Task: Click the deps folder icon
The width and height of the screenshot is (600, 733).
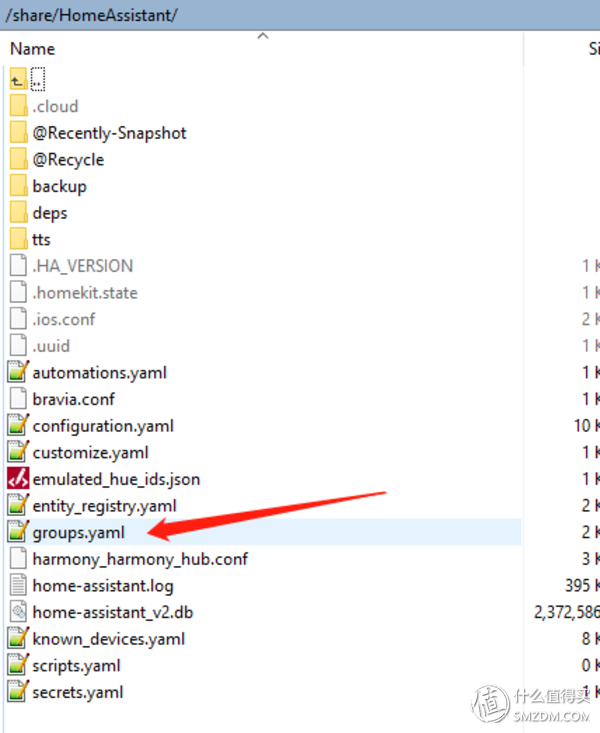Action: click(19, 212)
